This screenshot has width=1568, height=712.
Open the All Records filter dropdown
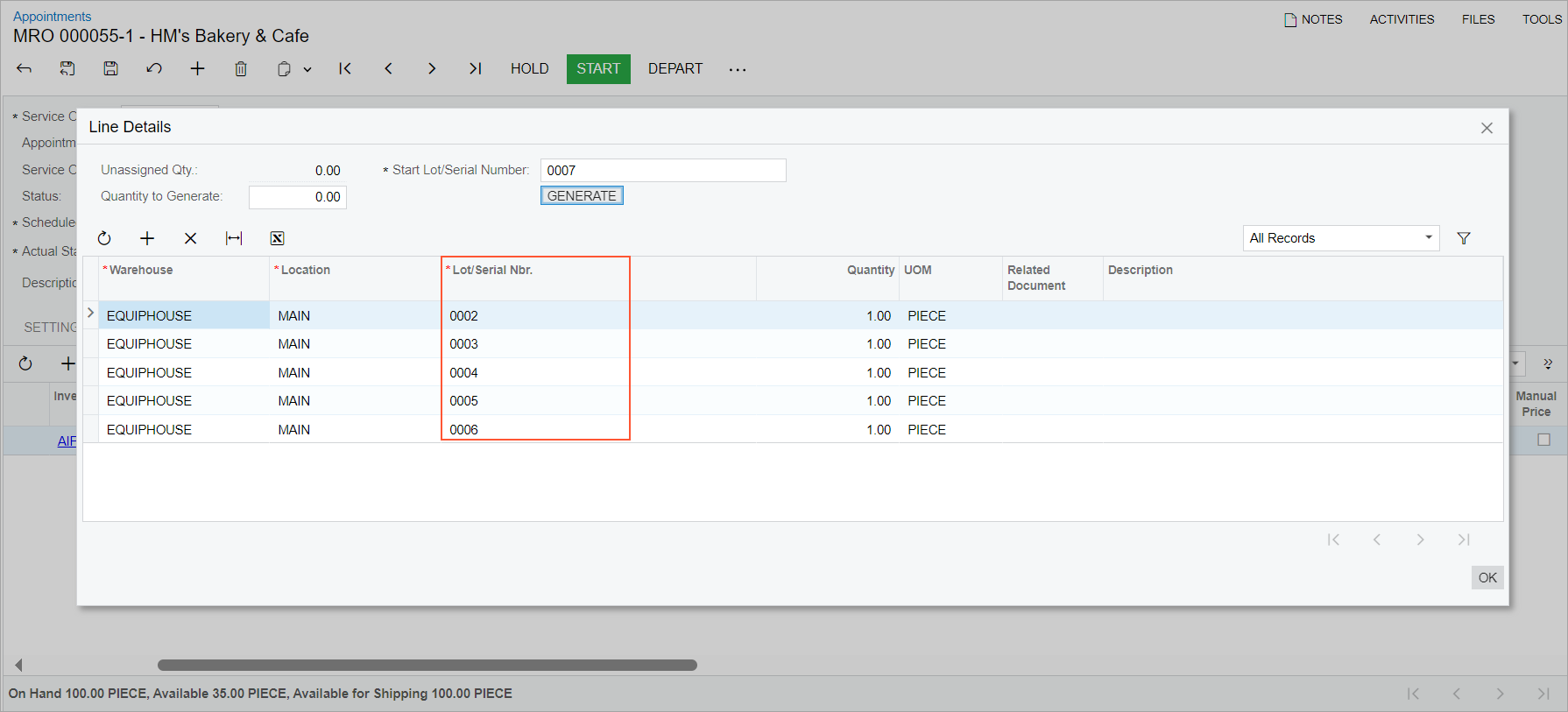[1340, 238]
